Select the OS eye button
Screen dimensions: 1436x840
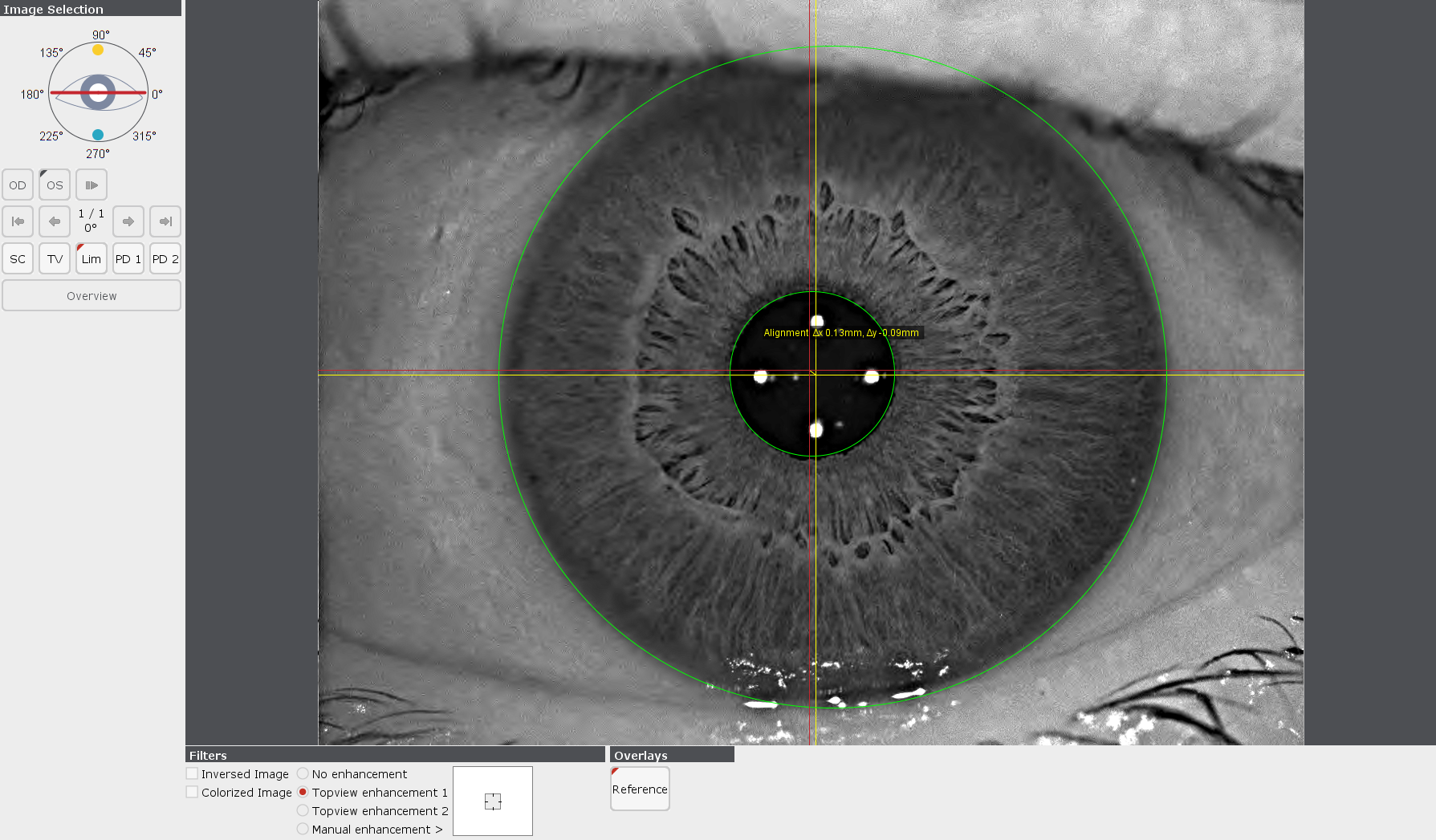tap(54, 185)
